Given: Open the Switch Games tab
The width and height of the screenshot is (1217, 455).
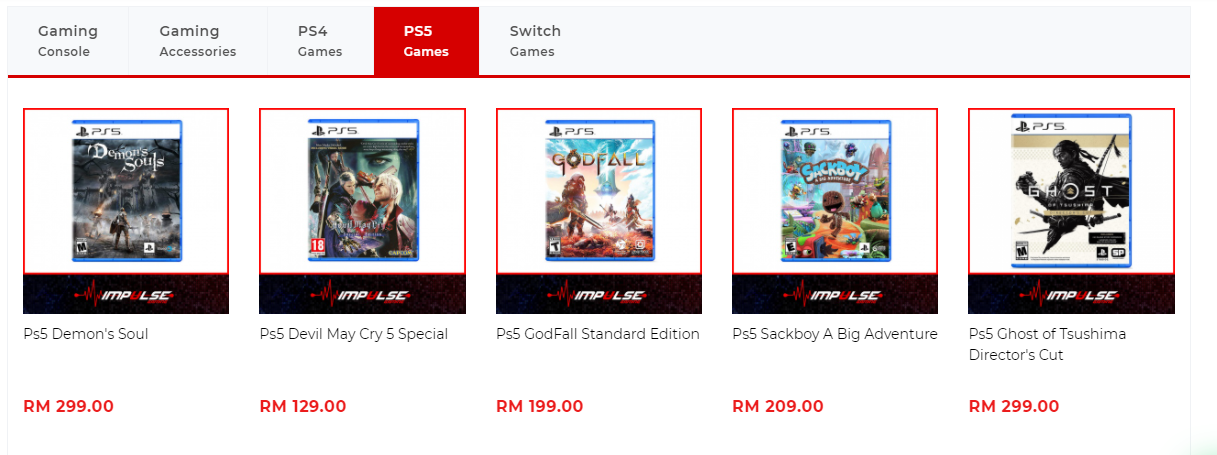Looking at the screenshot, I should coord(535,41).
